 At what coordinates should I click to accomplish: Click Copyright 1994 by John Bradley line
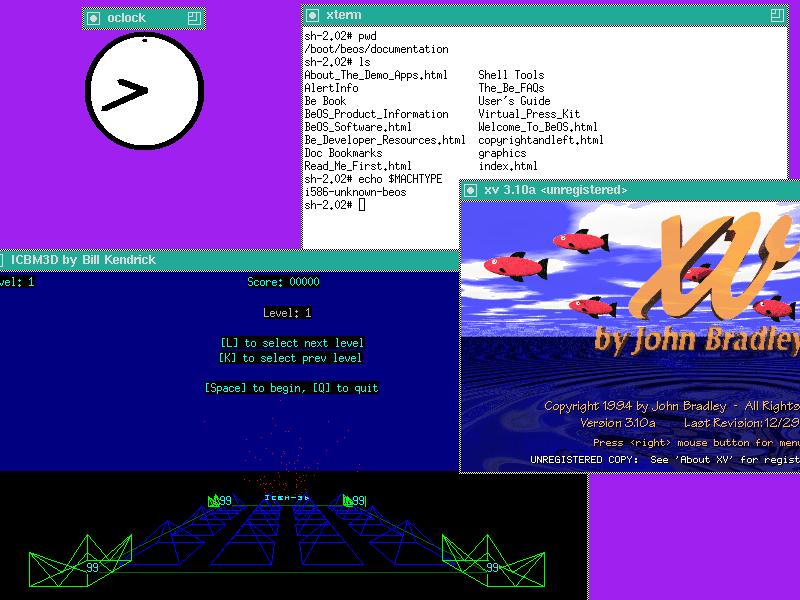[x=672, y=406]
